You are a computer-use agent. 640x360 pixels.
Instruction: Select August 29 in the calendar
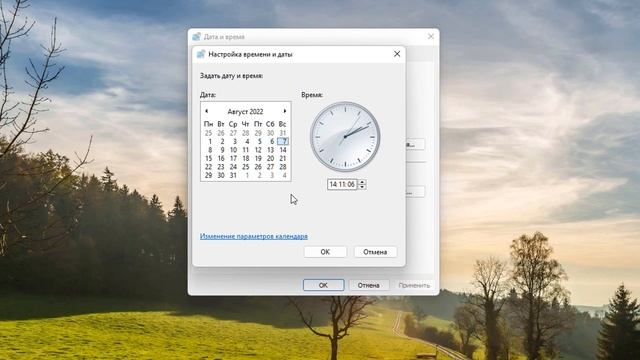pyautogui.click(x=209, y=176)
